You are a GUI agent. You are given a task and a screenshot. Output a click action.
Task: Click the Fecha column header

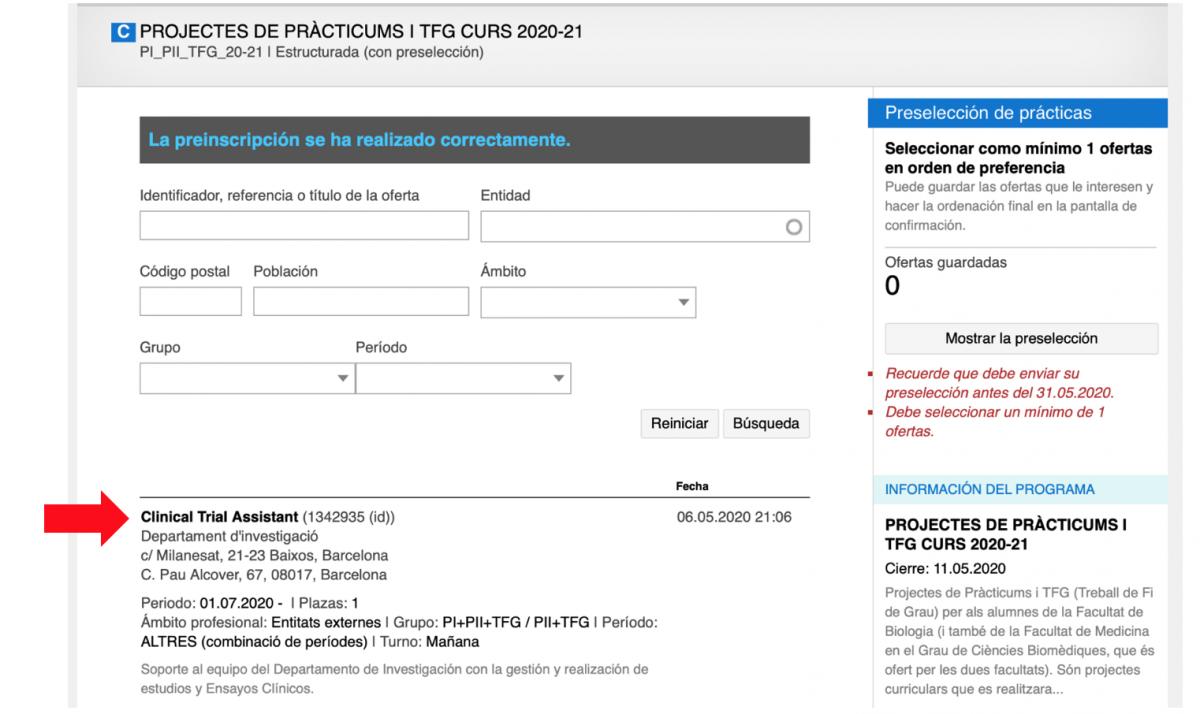(x=692, y=486)
